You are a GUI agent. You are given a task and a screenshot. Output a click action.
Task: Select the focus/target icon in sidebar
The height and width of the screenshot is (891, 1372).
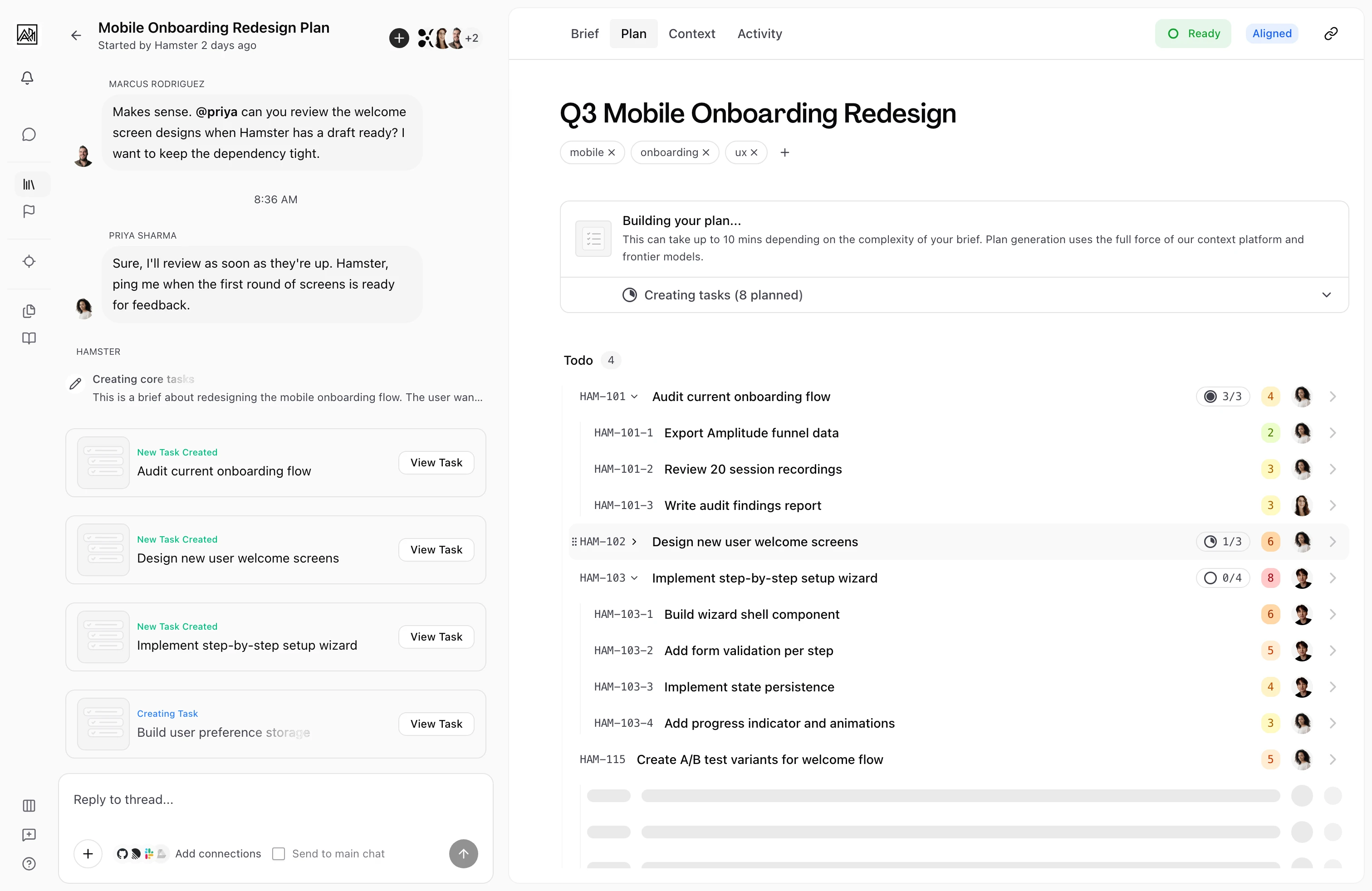pos(29,261)
